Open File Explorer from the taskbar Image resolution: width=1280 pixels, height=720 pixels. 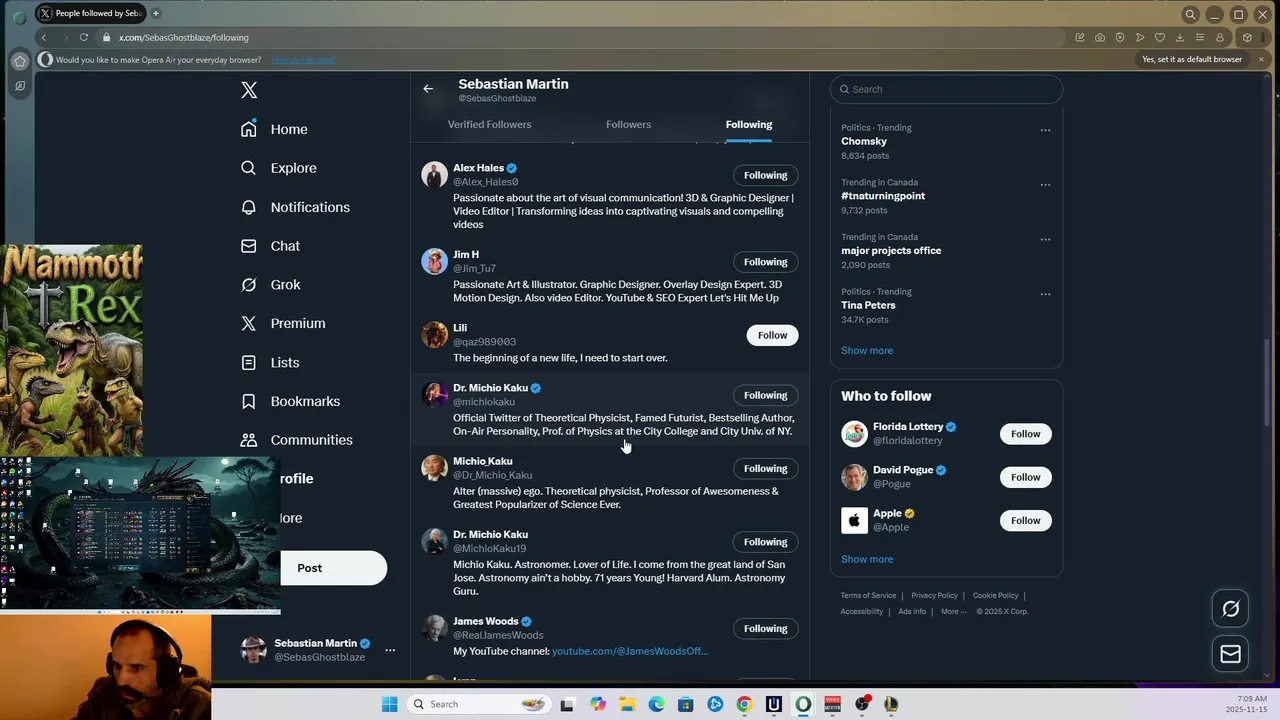click(x=627, y=704)
